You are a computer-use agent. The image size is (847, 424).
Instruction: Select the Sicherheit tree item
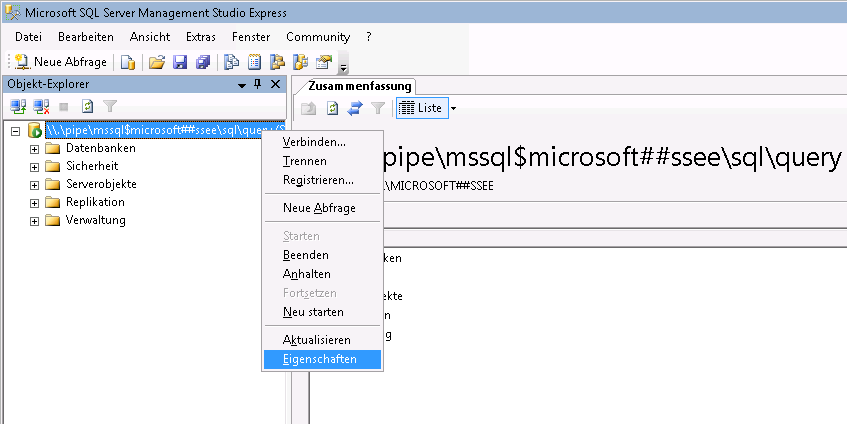pyautogui.click(x=92, y=166)
